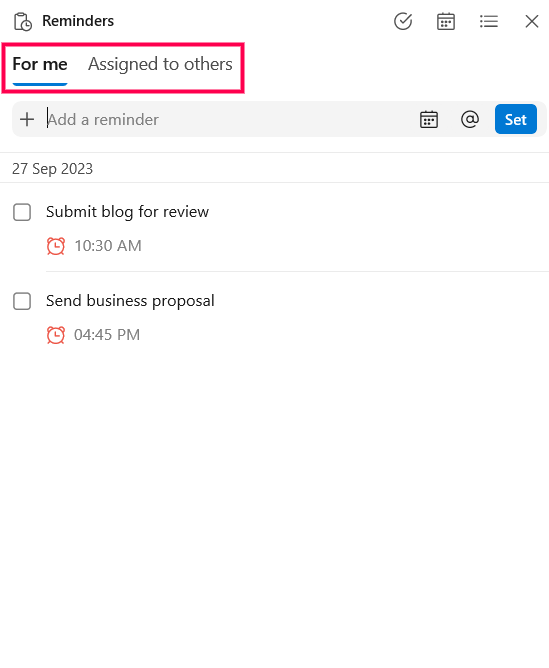Open the Send business proposal reminder

tap(130, 301)
